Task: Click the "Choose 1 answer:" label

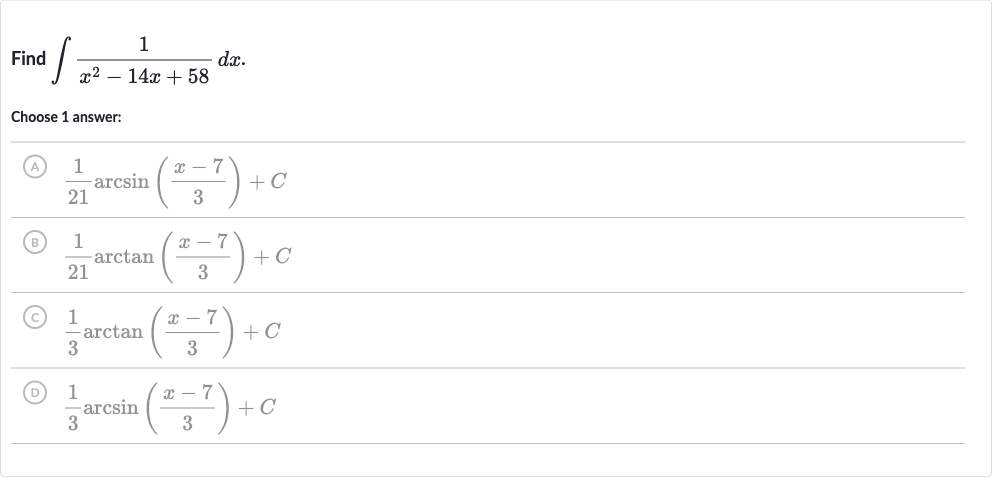Action: pyautogui.click(x=66, y=117)
